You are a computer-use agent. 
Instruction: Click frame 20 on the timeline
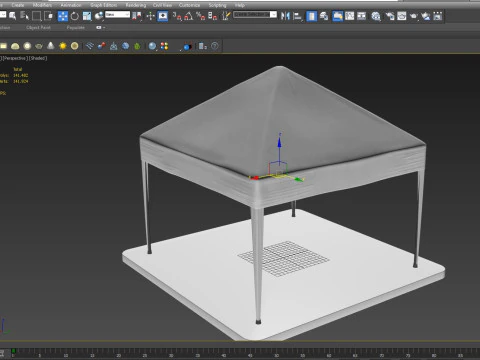(118, 355)
